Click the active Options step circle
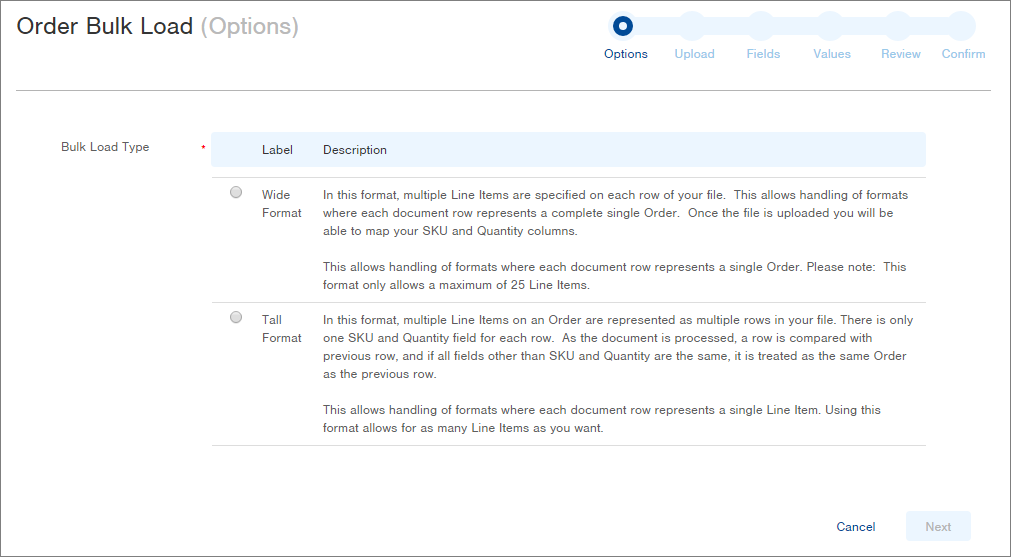The height and width of the screenshot is (557, 1011). [x=623, y=25]
